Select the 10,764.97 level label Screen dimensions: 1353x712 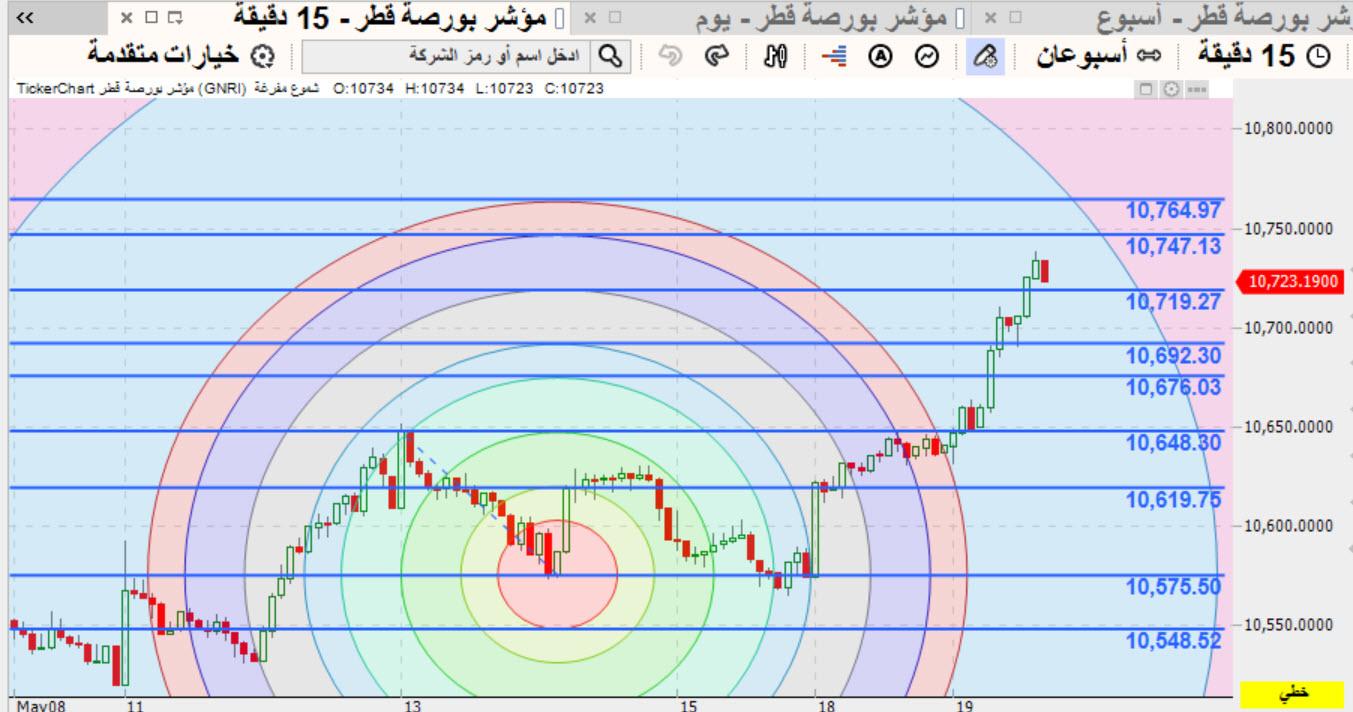(x=1174, y=210)
